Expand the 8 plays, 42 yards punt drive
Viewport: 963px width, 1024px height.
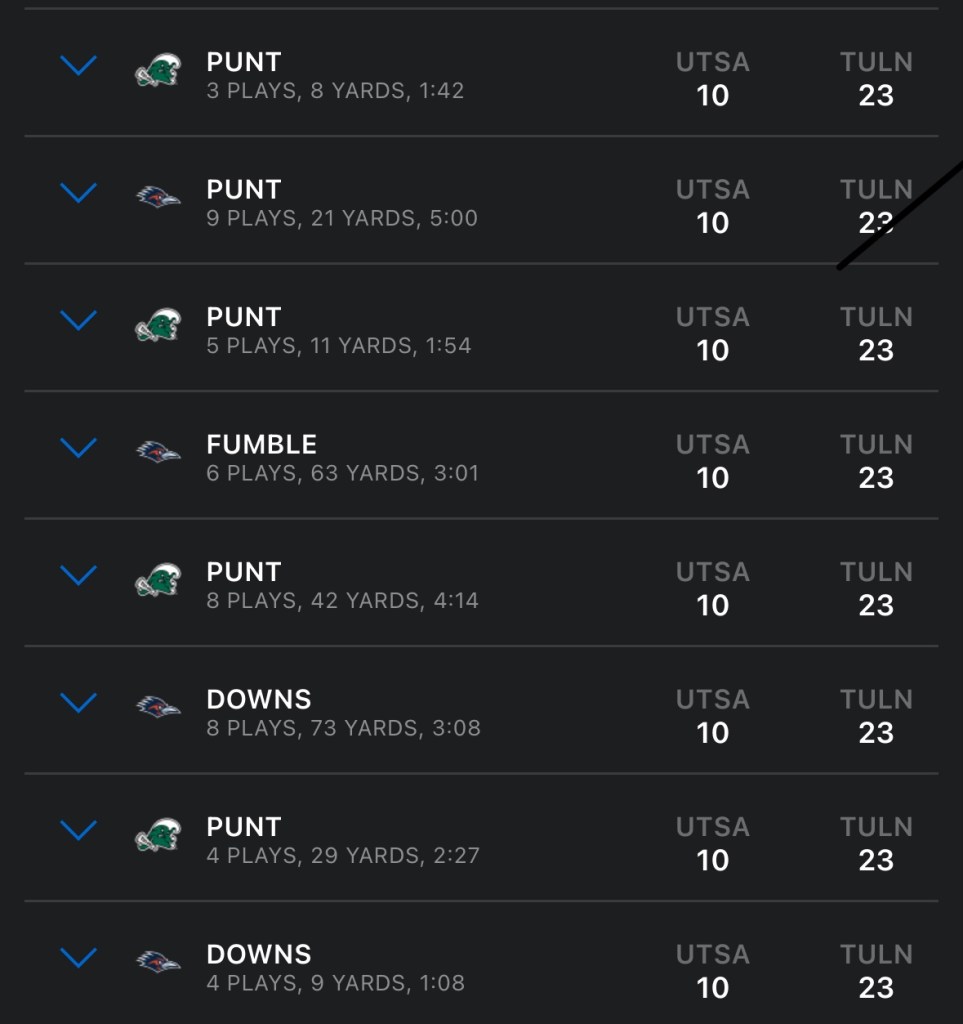coord(78,575)
